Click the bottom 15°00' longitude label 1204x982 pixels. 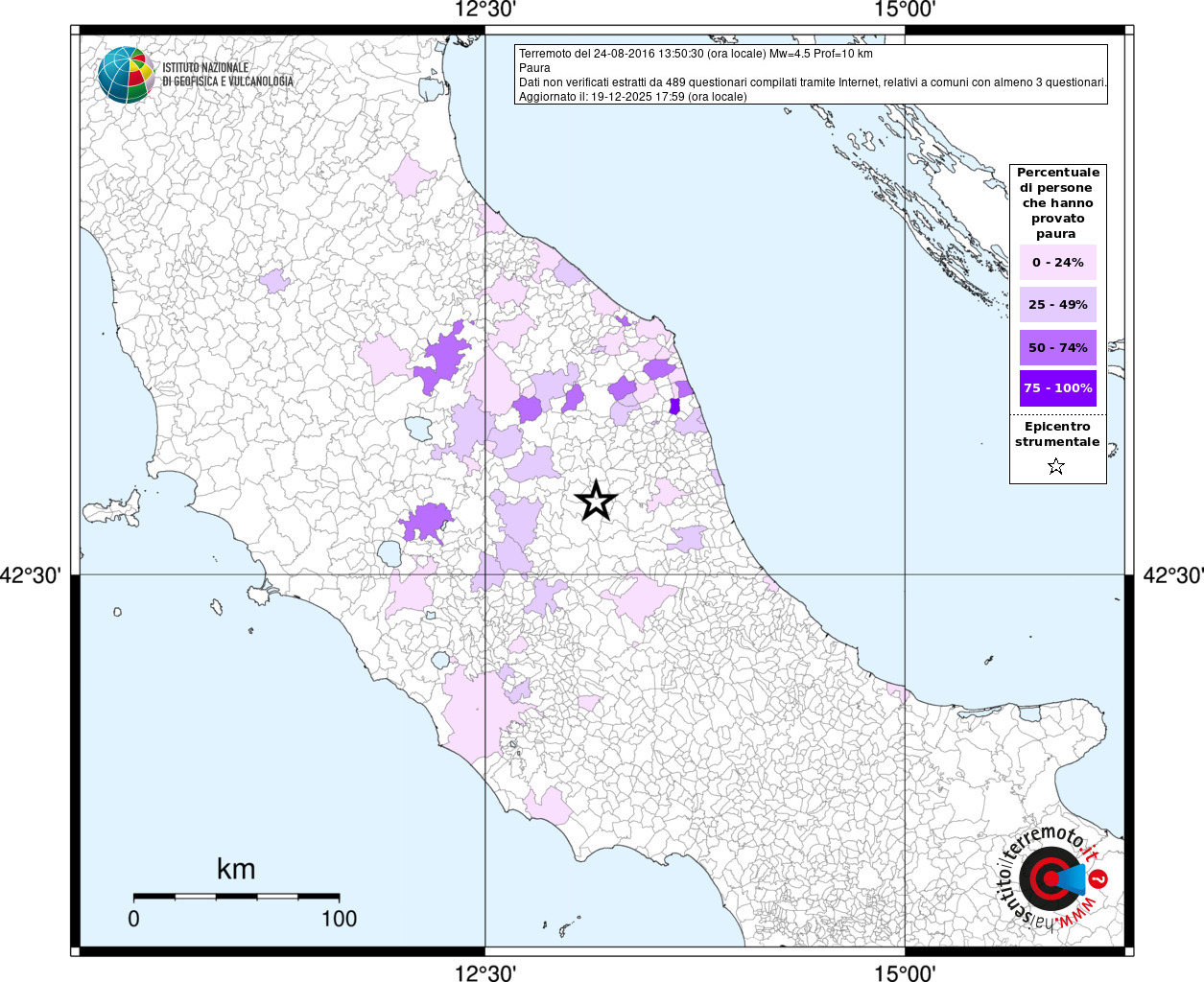pyautogui.click(x=905, y=972)
